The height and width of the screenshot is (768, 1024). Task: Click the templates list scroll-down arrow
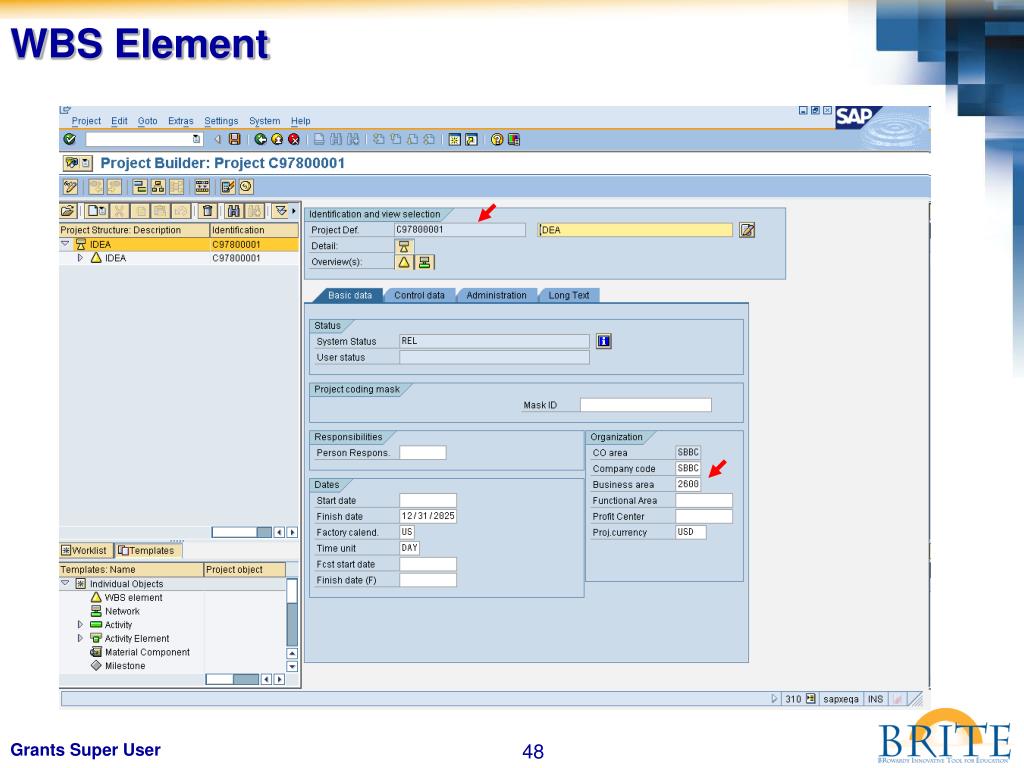(x=292, y=667)
